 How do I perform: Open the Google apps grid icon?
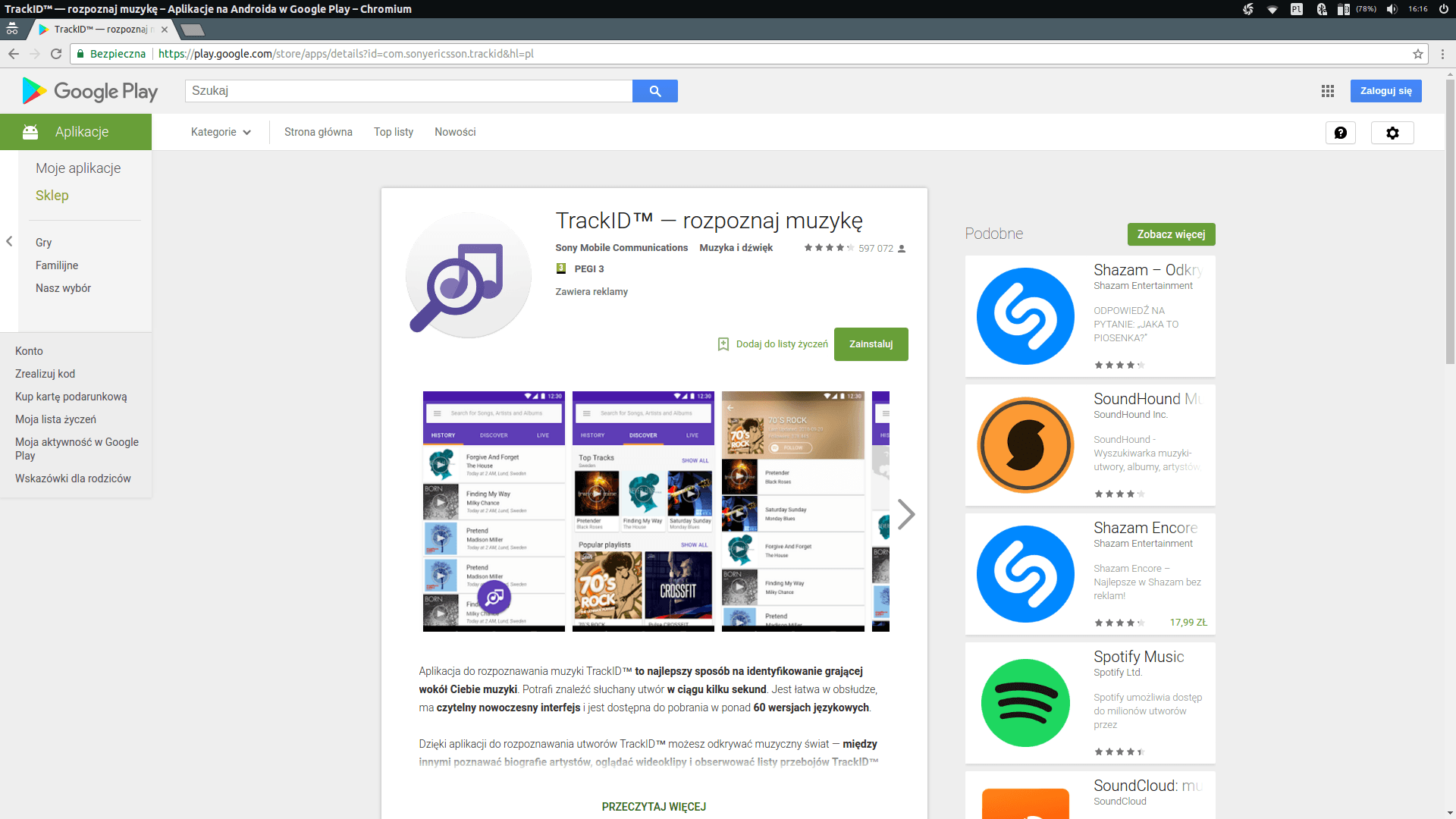[1327, 91]
